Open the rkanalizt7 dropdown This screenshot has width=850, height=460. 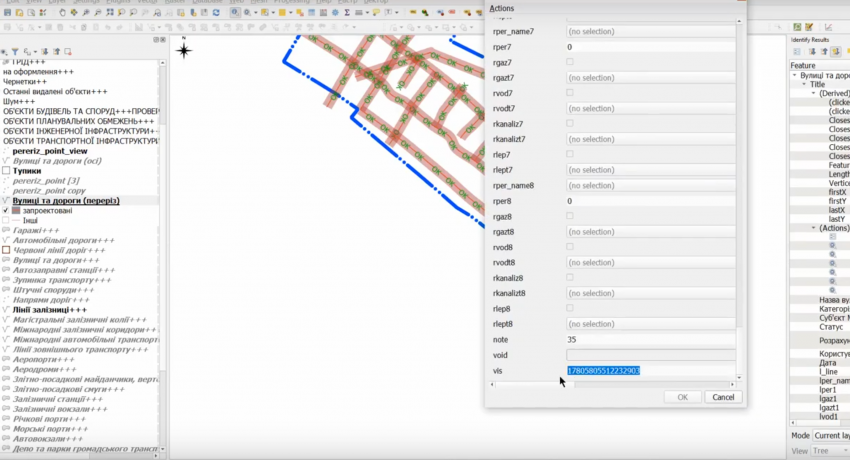pos(651,139)
